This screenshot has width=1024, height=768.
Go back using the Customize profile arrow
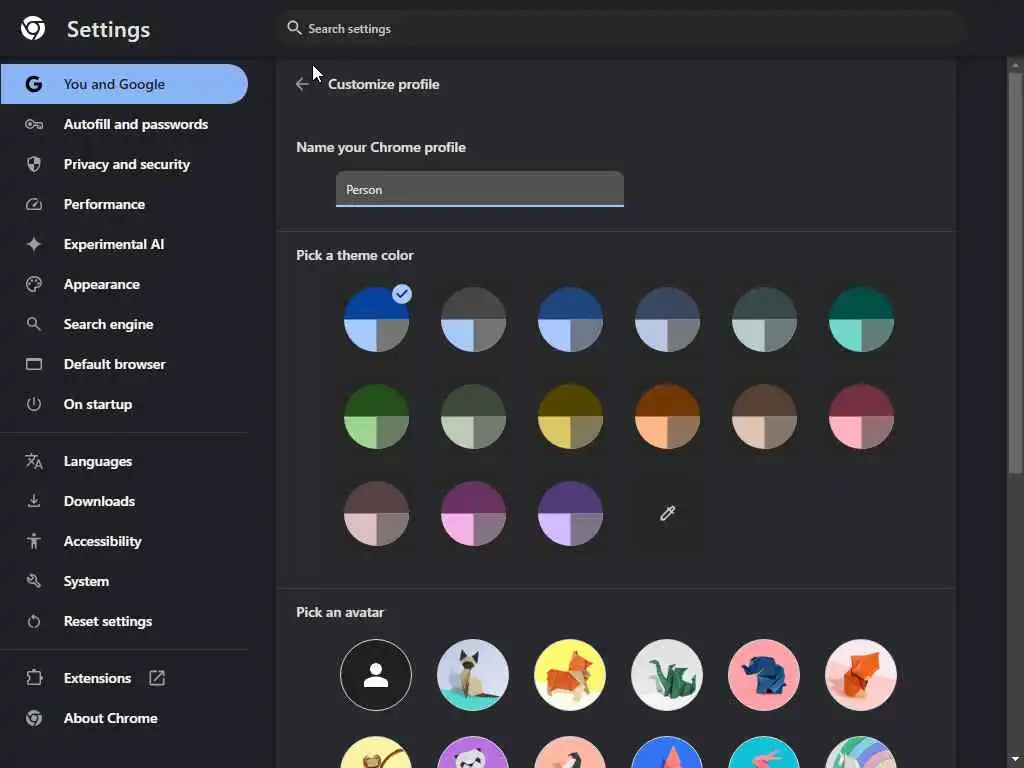click(x=302, y=84)
